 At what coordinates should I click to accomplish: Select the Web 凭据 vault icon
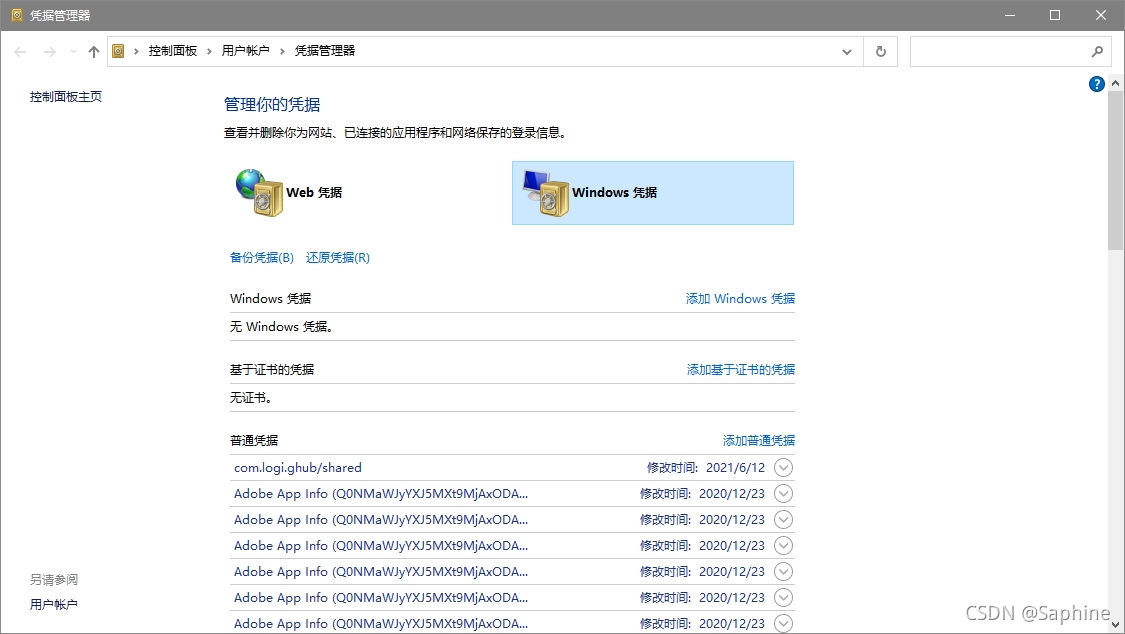click(x=259, y=192)
